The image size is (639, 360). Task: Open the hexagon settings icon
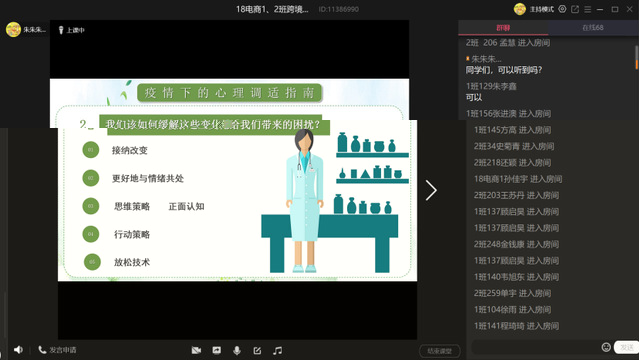[562, 9]
